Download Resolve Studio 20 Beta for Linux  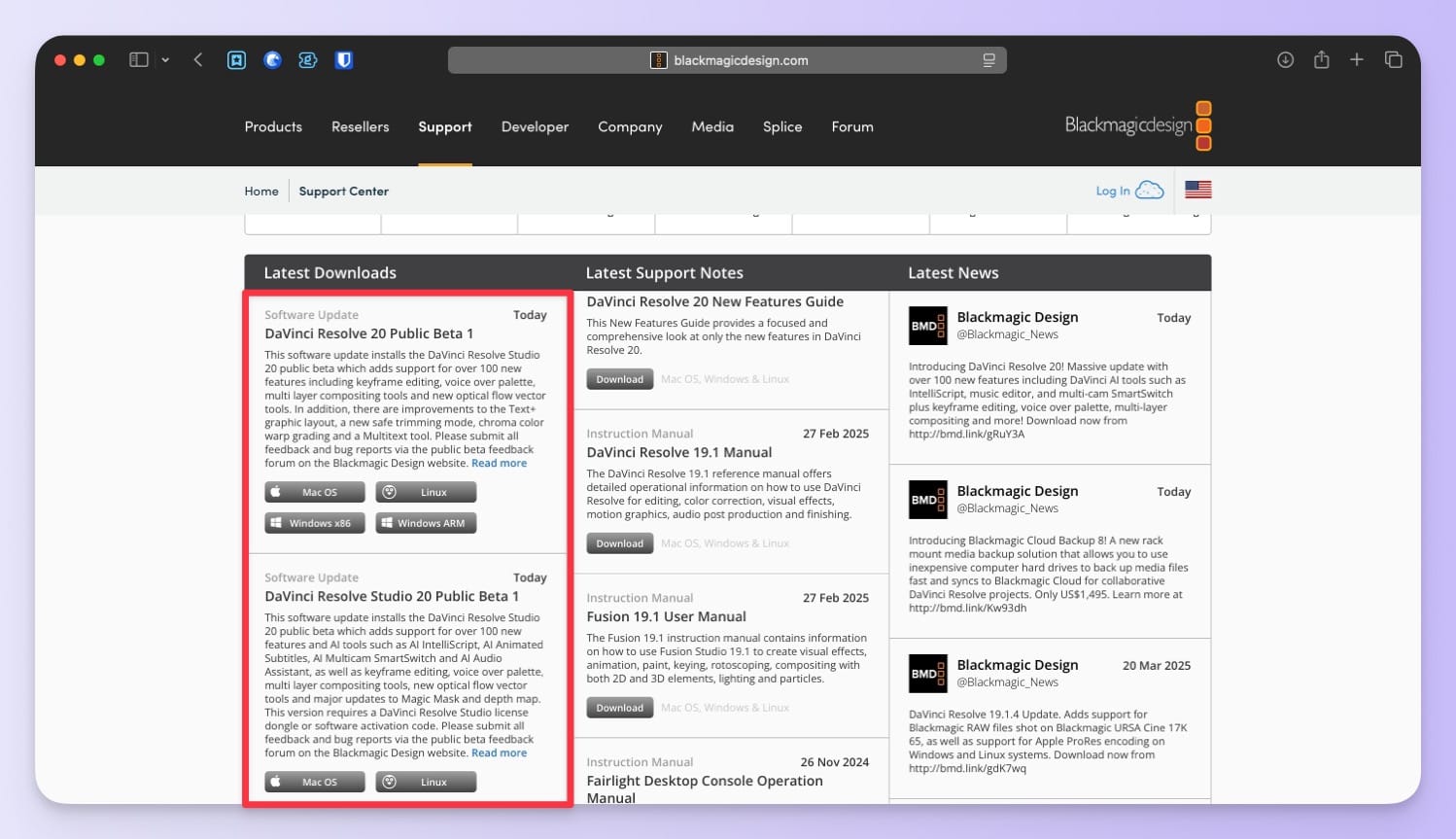coord(426,782)
